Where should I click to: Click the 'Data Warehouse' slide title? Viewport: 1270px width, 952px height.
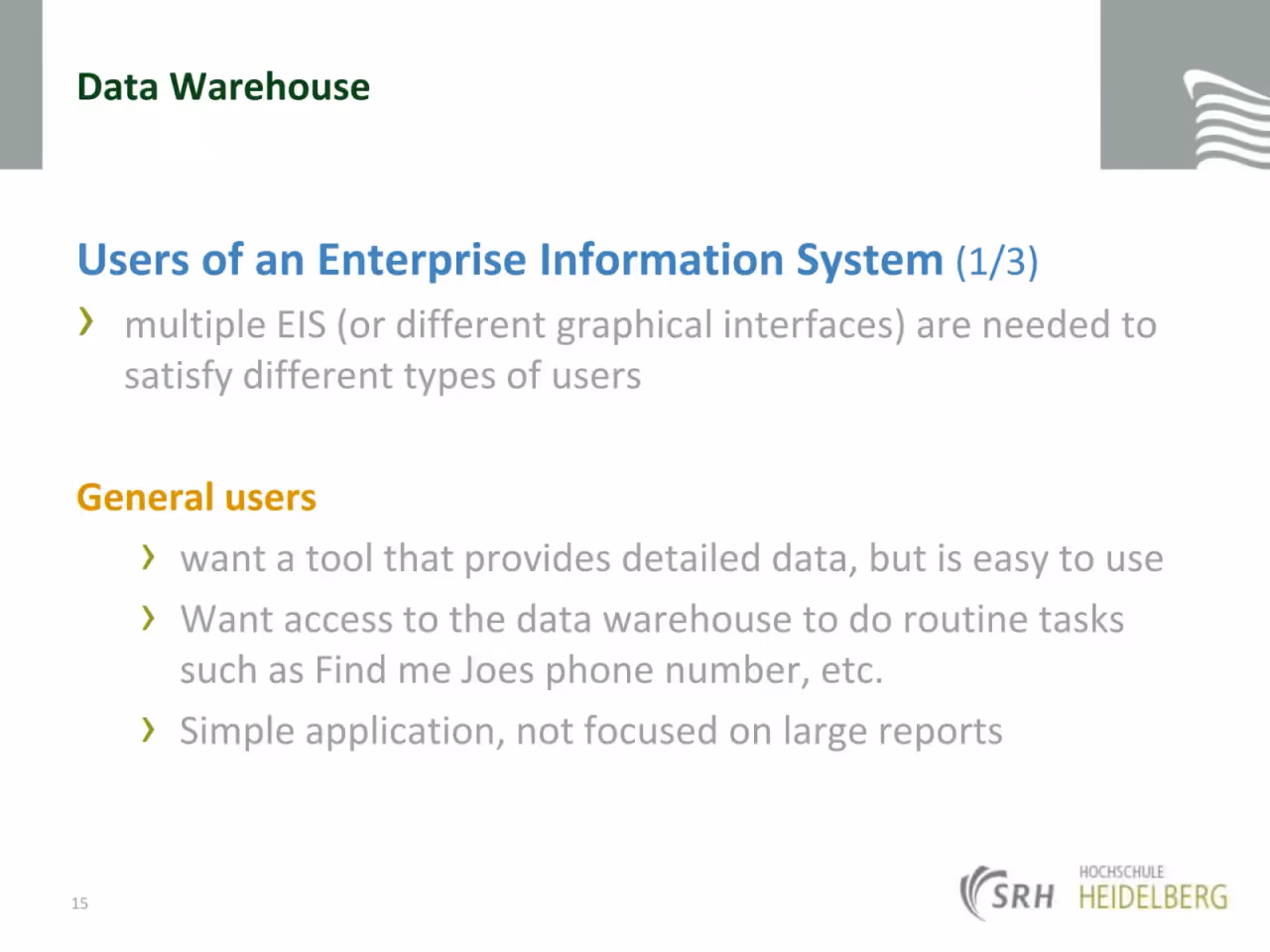point(223,87)
